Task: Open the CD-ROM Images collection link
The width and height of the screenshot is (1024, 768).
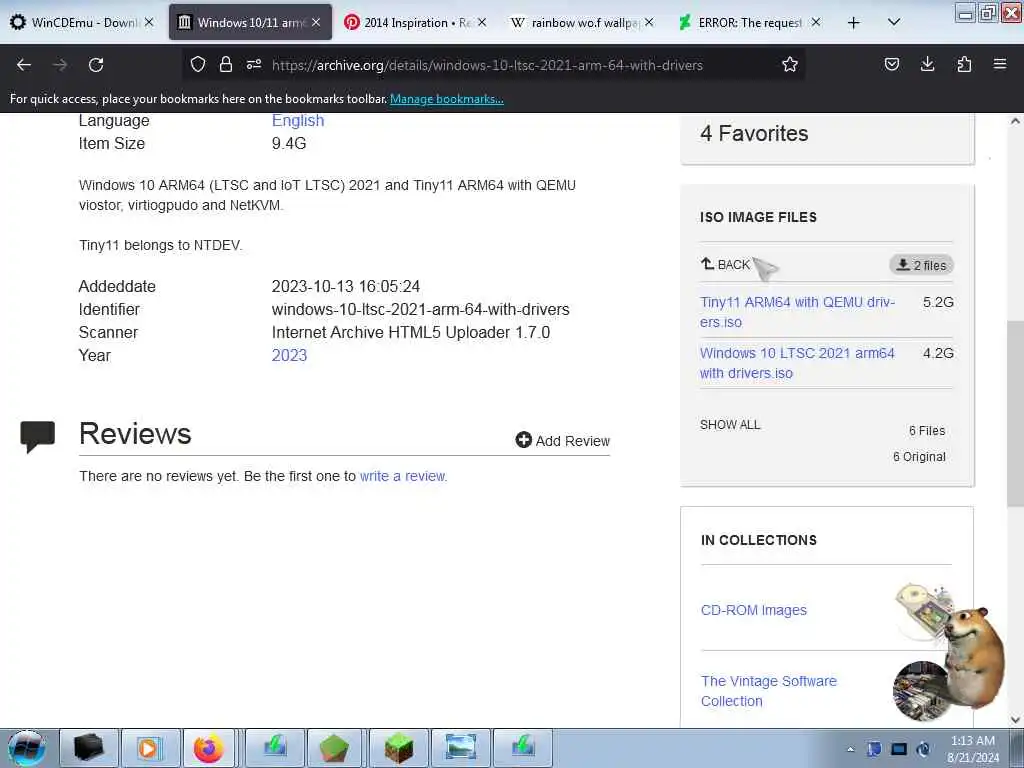Action: coord(754,611)
